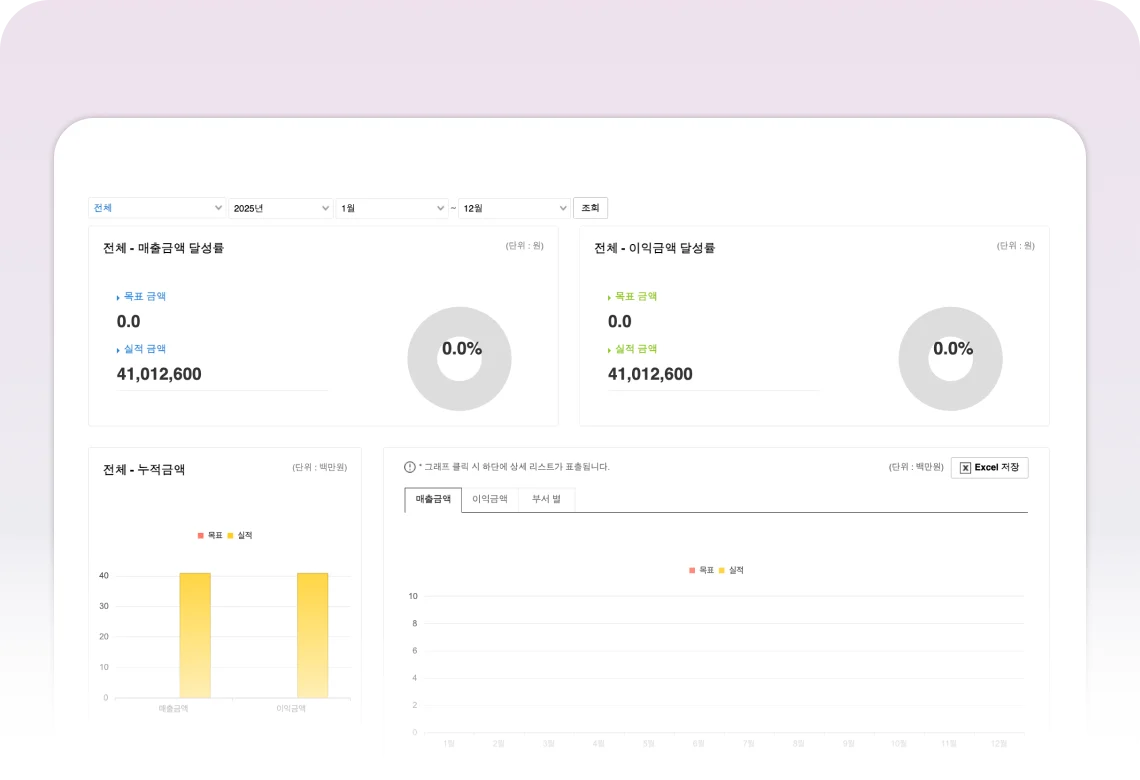
Task: Toggle 실적 legend in the 누적금액 chart
Action: click(240, 536)
